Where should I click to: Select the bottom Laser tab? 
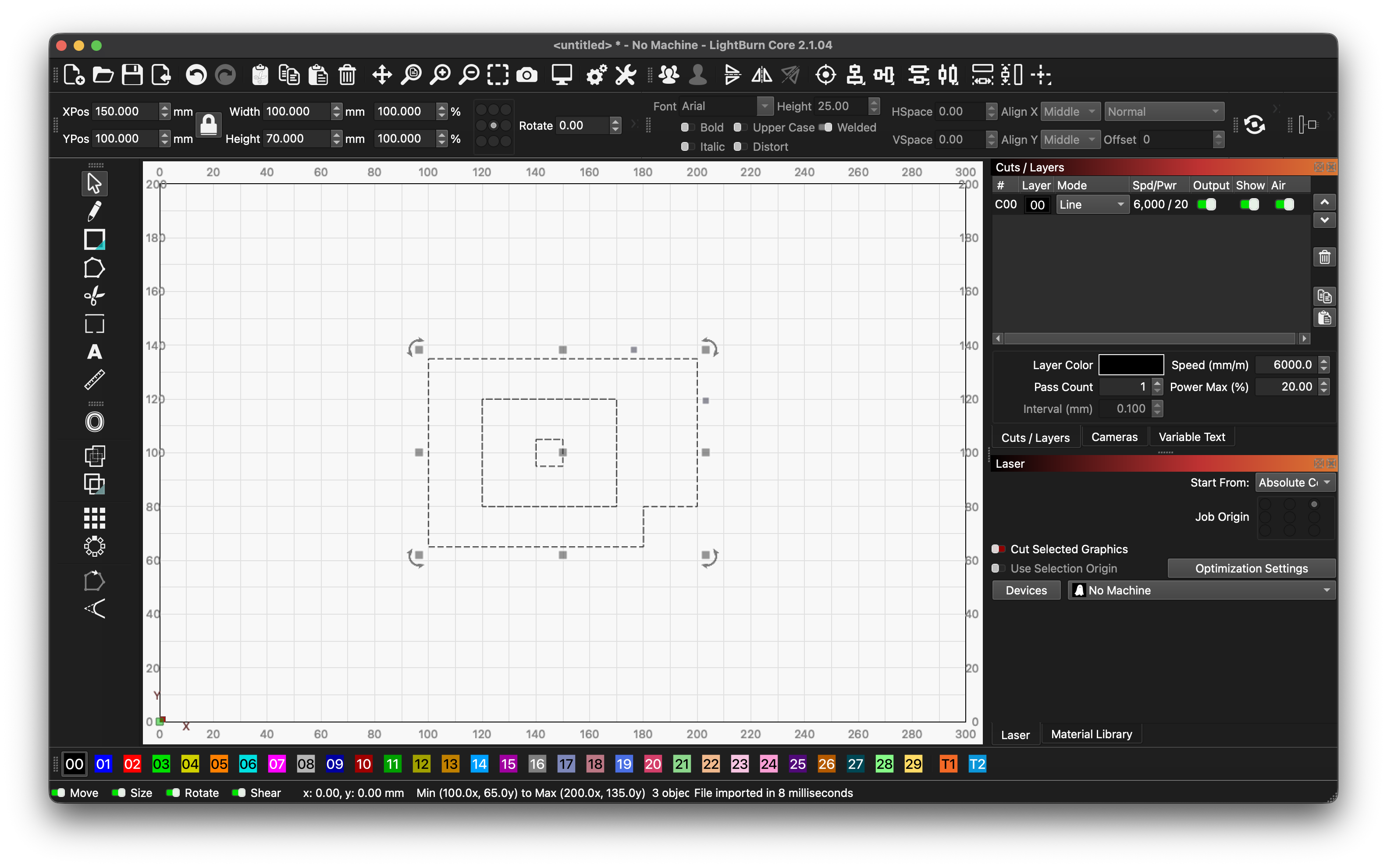coord(1015,734)
